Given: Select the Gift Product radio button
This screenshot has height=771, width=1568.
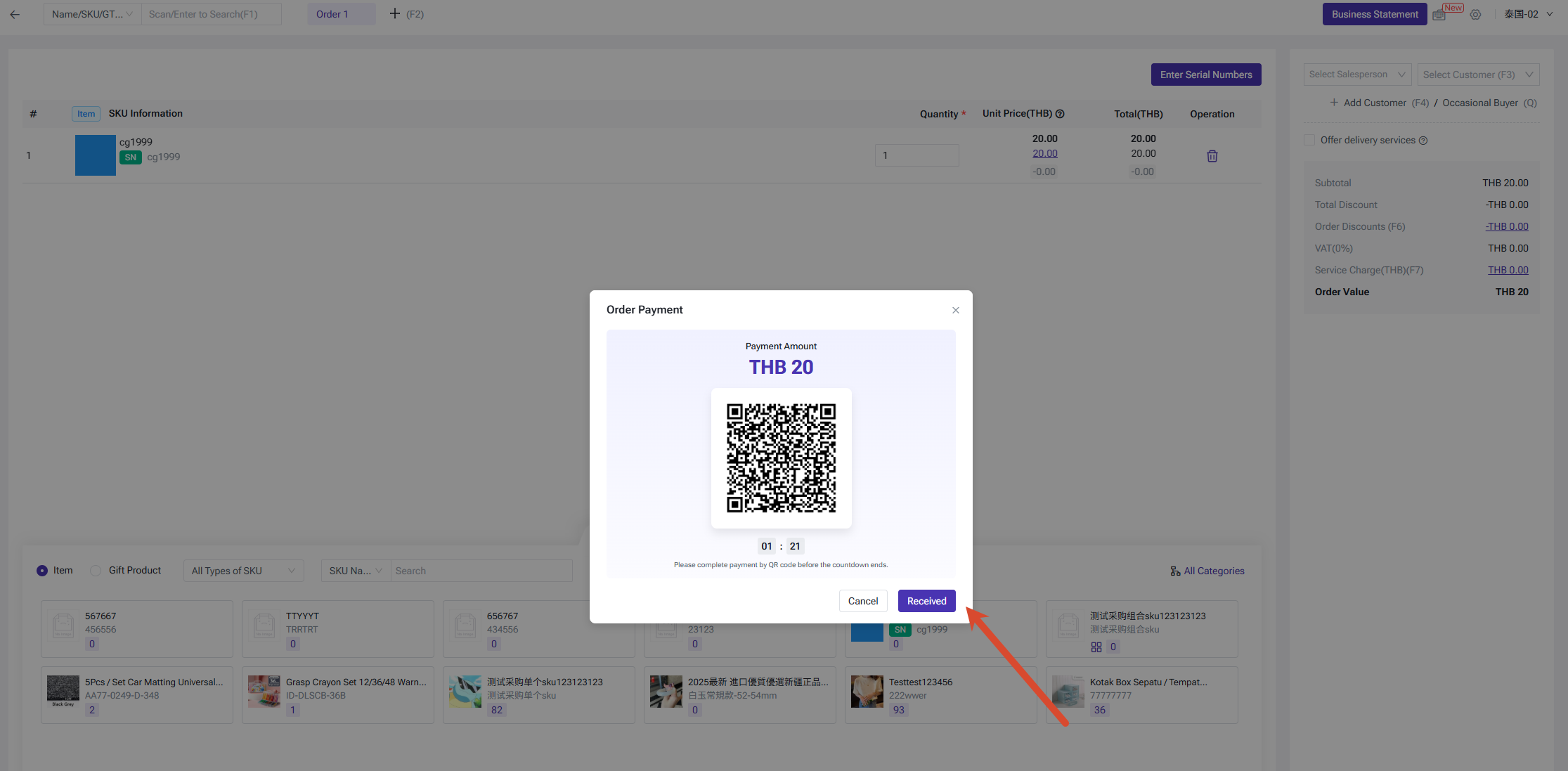Looking at the screenshot, I should tap(96, 571).
